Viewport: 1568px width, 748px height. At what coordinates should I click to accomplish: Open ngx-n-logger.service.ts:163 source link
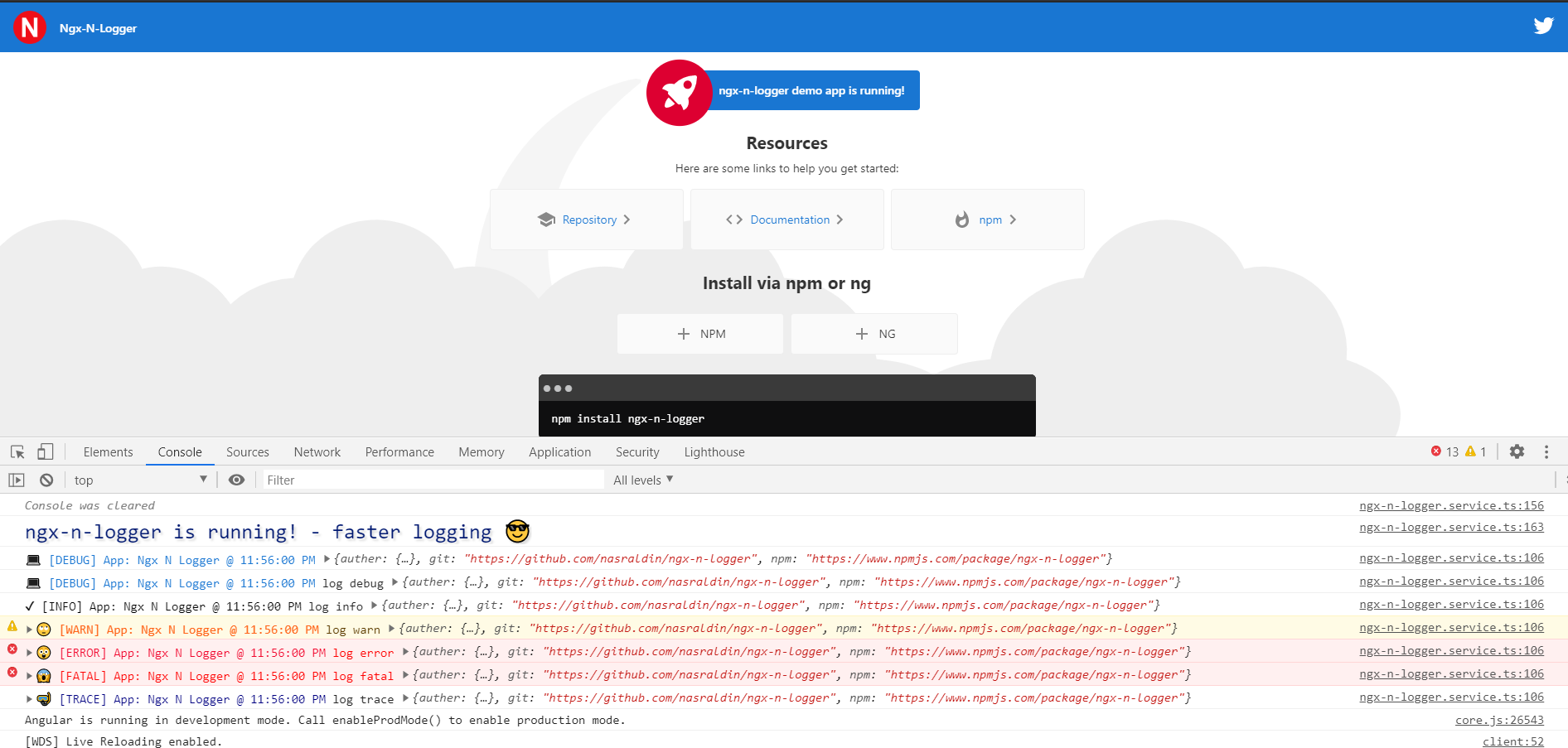coord(1451,527)
